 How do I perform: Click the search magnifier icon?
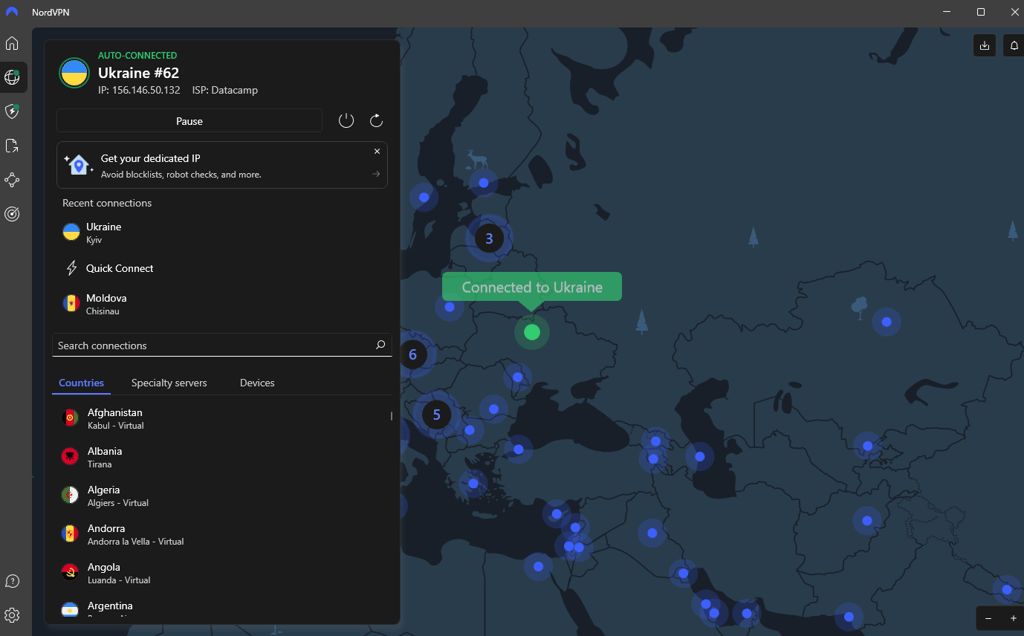coord(380,345)
